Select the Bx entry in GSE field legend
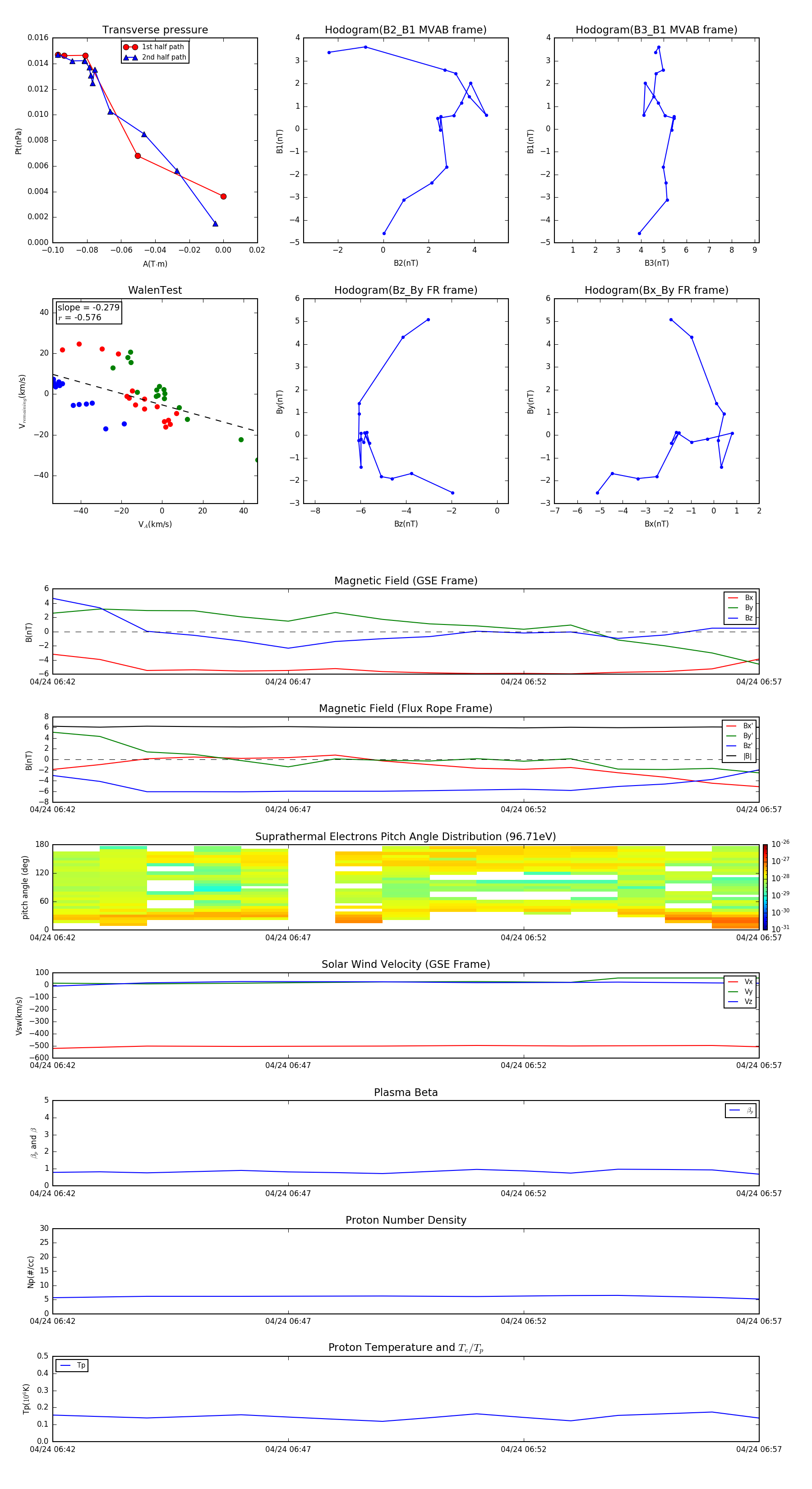 pos(740,598)
